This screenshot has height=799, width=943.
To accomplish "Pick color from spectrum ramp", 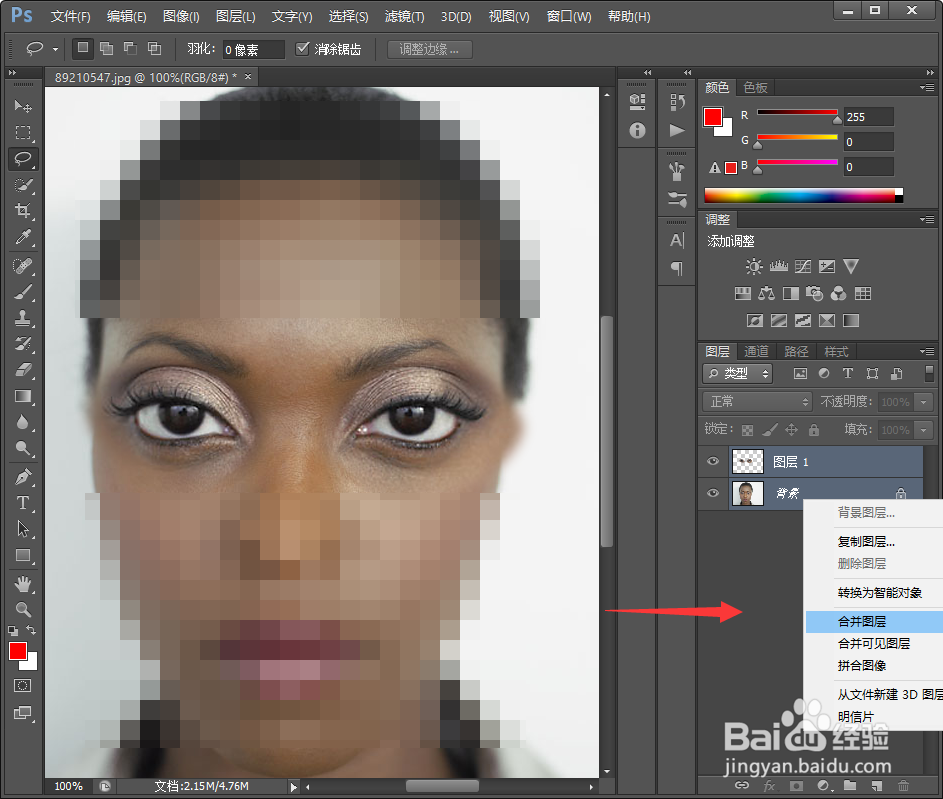I will [803, 195].
